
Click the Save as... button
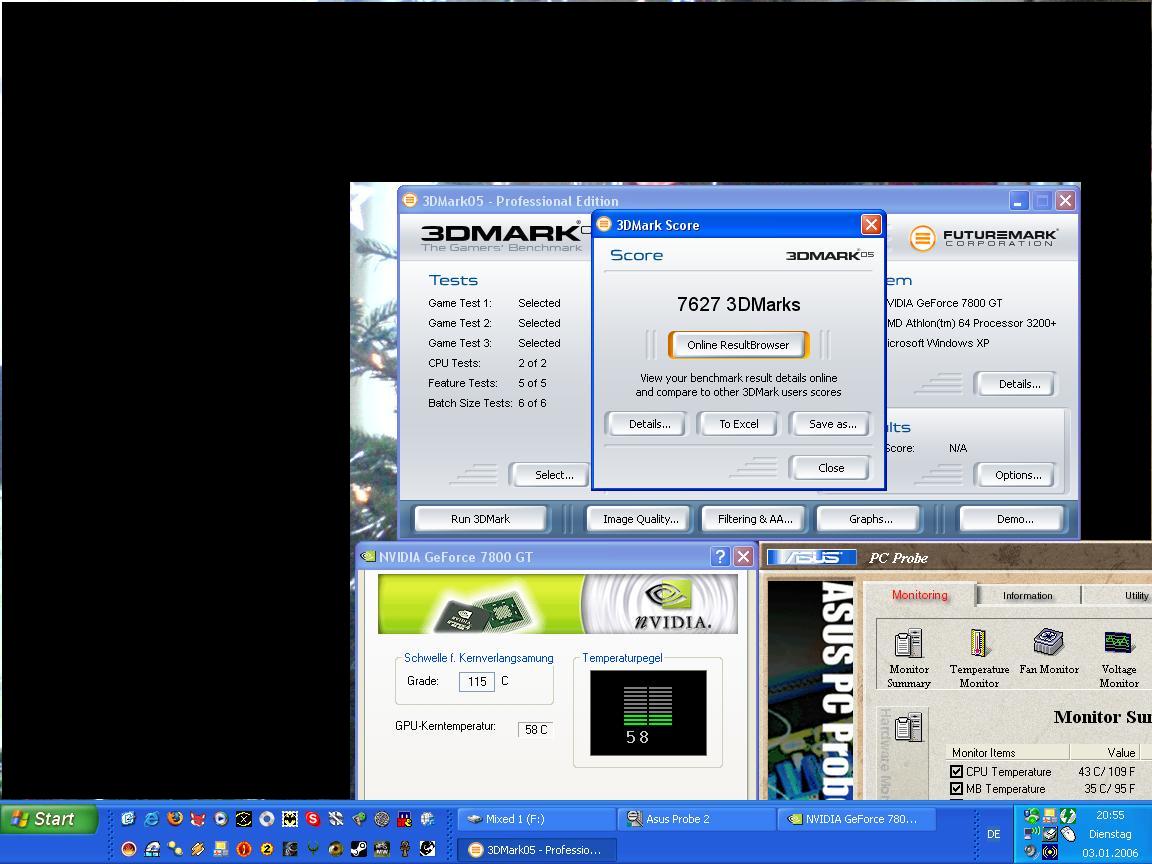[x=832, y=424]
